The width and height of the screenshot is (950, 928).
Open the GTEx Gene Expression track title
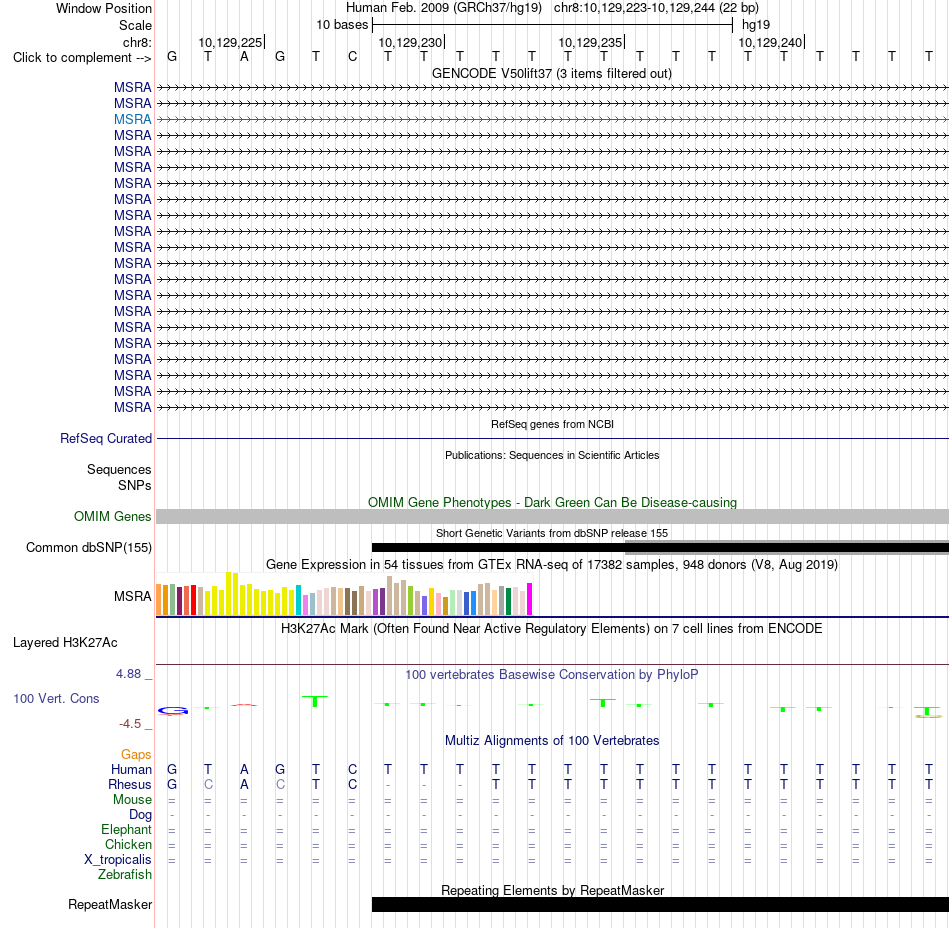coord(551,565)
